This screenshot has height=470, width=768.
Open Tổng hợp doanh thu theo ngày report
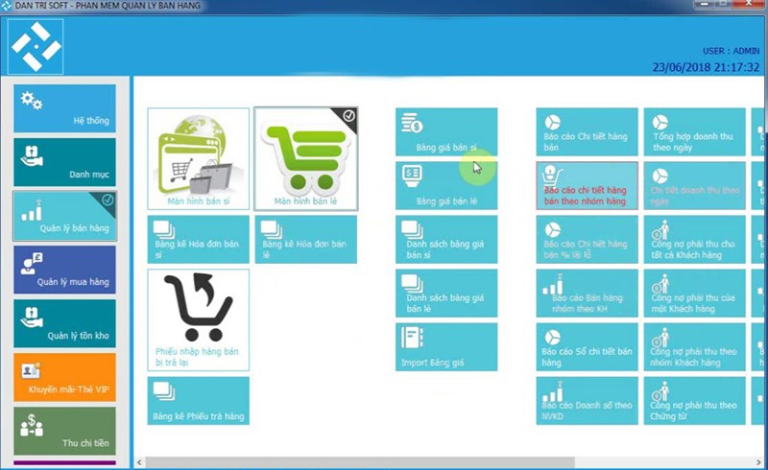(693, 133)
